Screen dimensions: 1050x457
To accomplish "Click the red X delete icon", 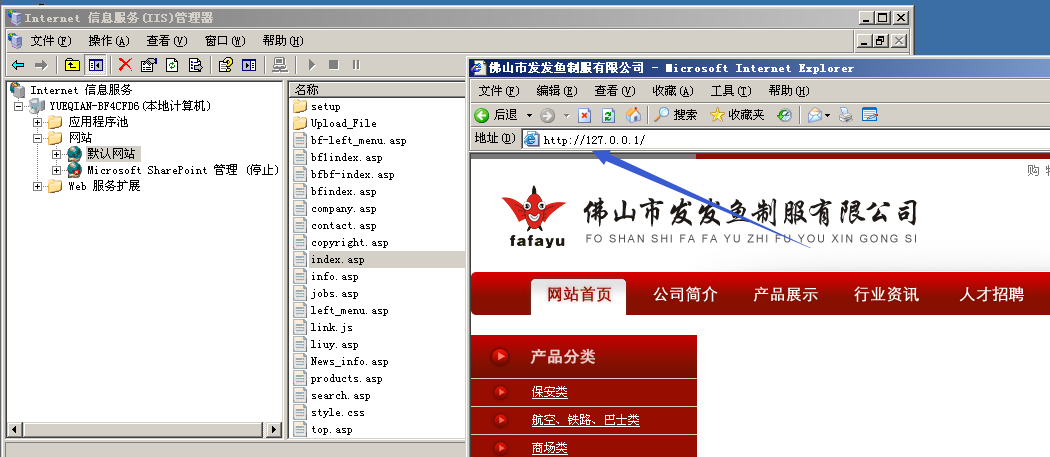I will click(125, 65).
